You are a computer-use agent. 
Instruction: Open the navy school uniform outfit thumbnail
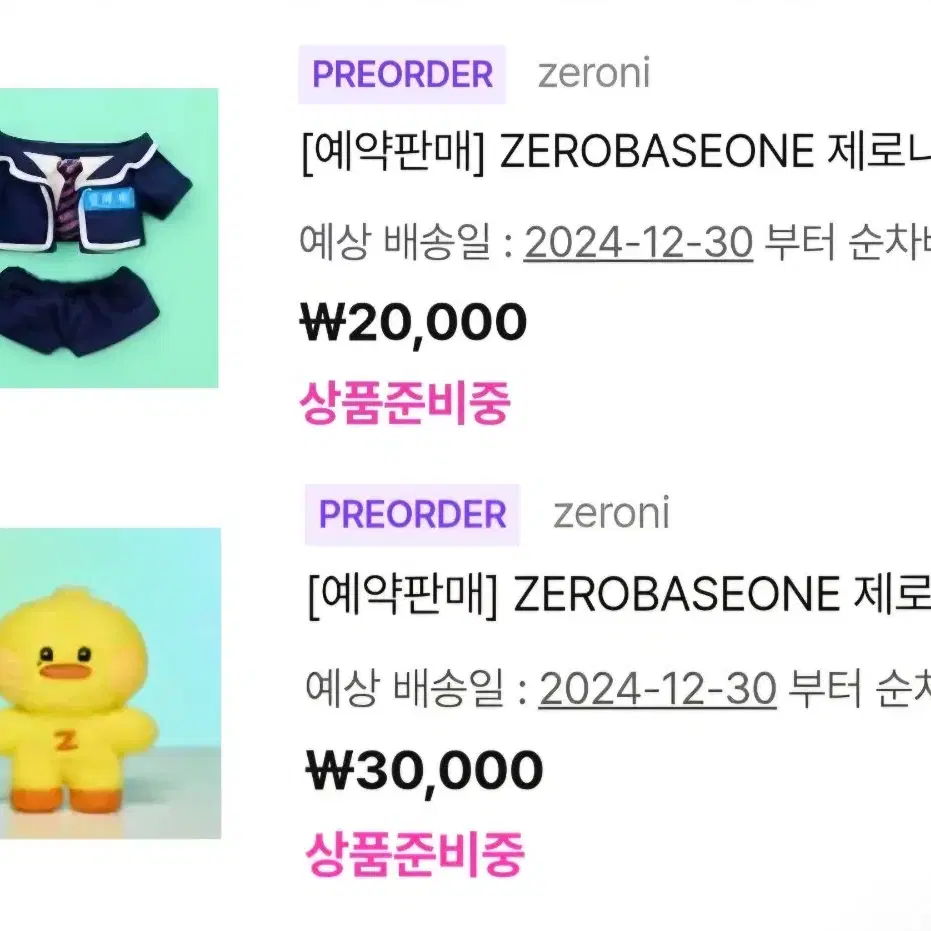(x=109, y=238)
